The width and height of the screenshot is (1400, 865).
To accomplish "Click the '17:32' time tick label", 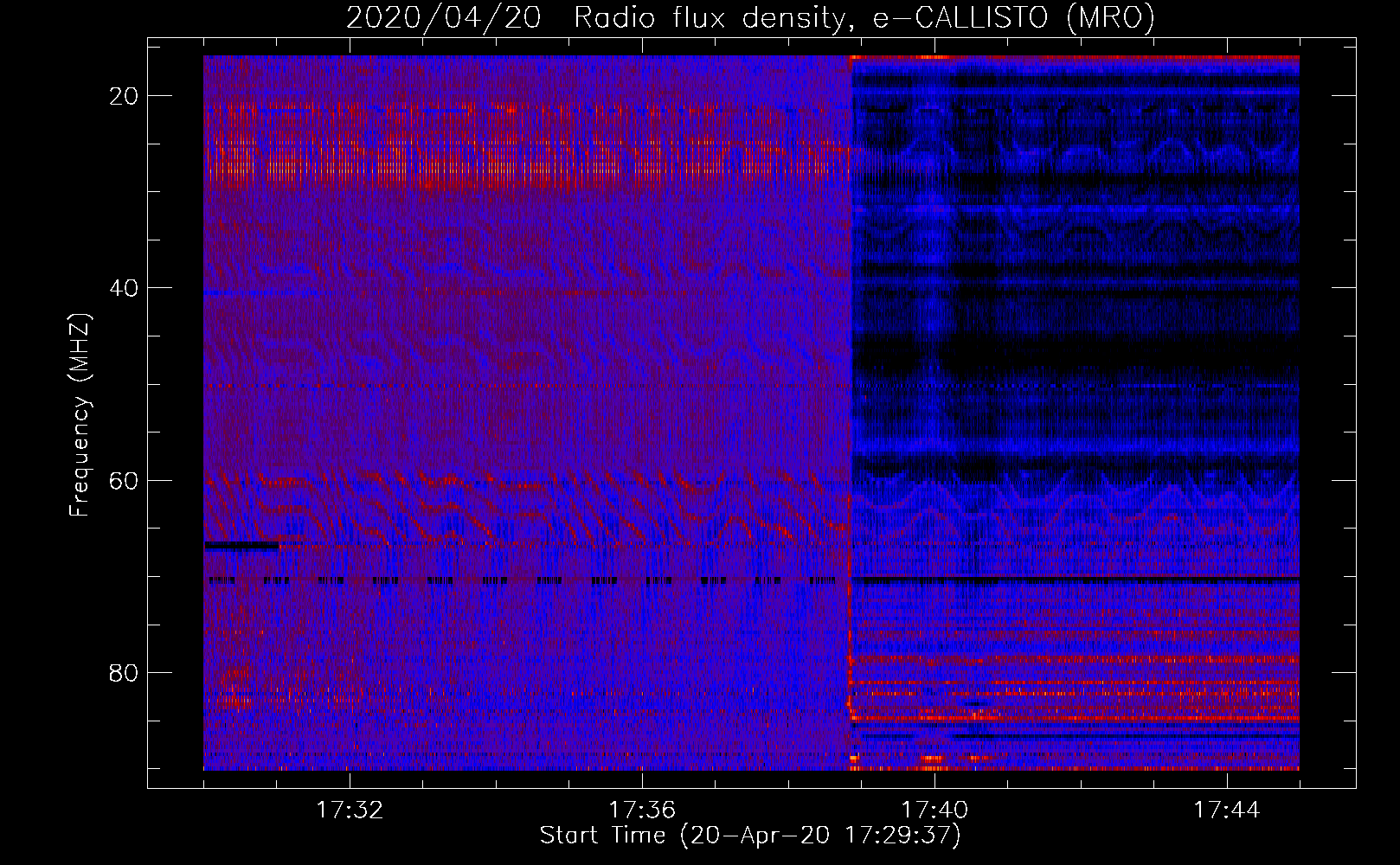I will 350,810.
